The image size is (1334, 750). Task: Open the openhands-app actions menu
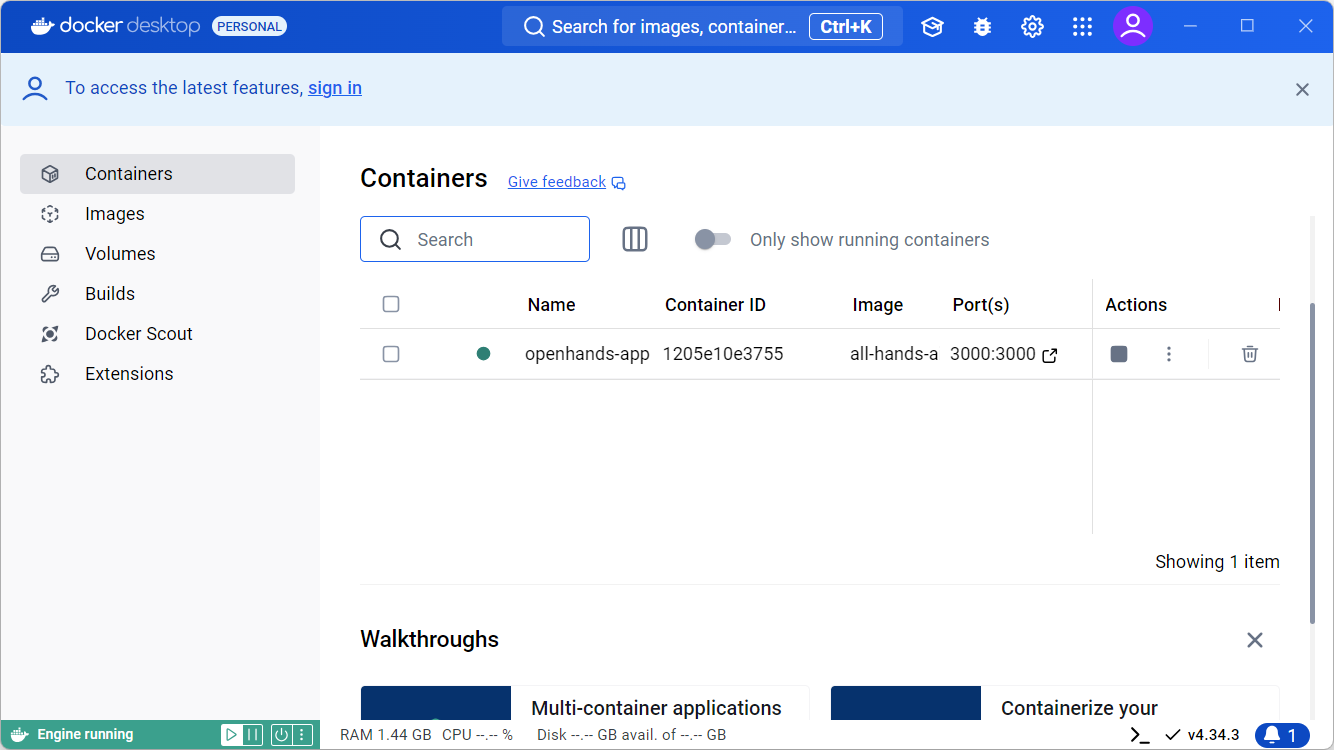pos(1168,353)
